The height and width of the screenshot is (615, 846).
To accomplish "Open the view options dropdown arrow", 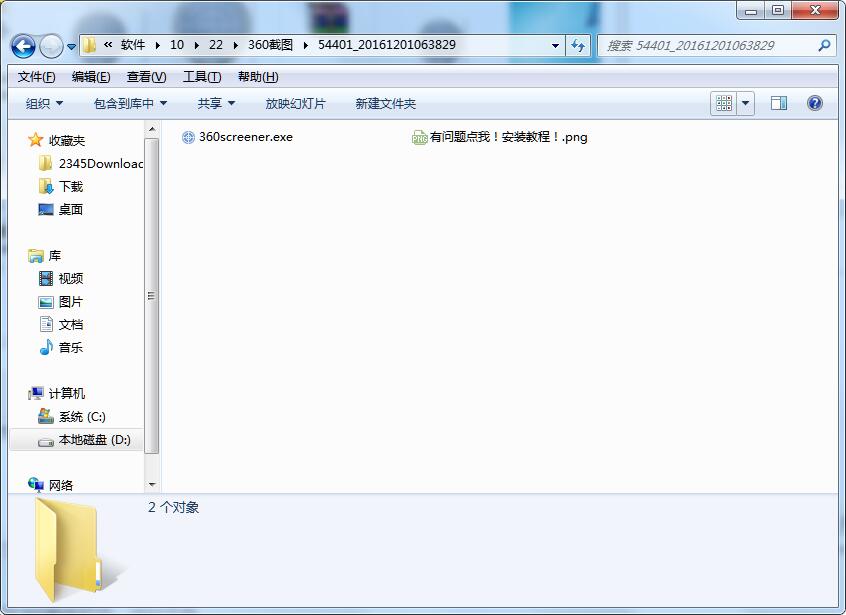I will click(746, 103).
